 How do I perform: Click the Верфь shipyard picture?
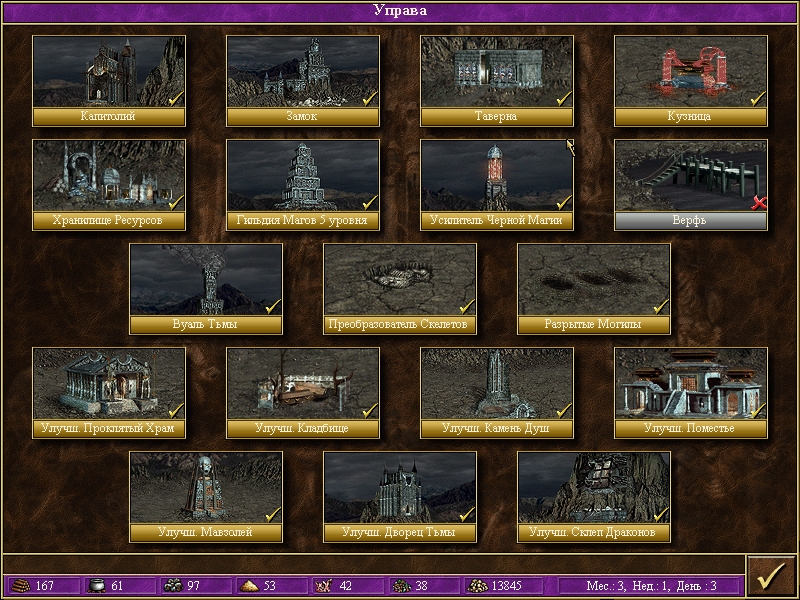[x=691, y=176]
